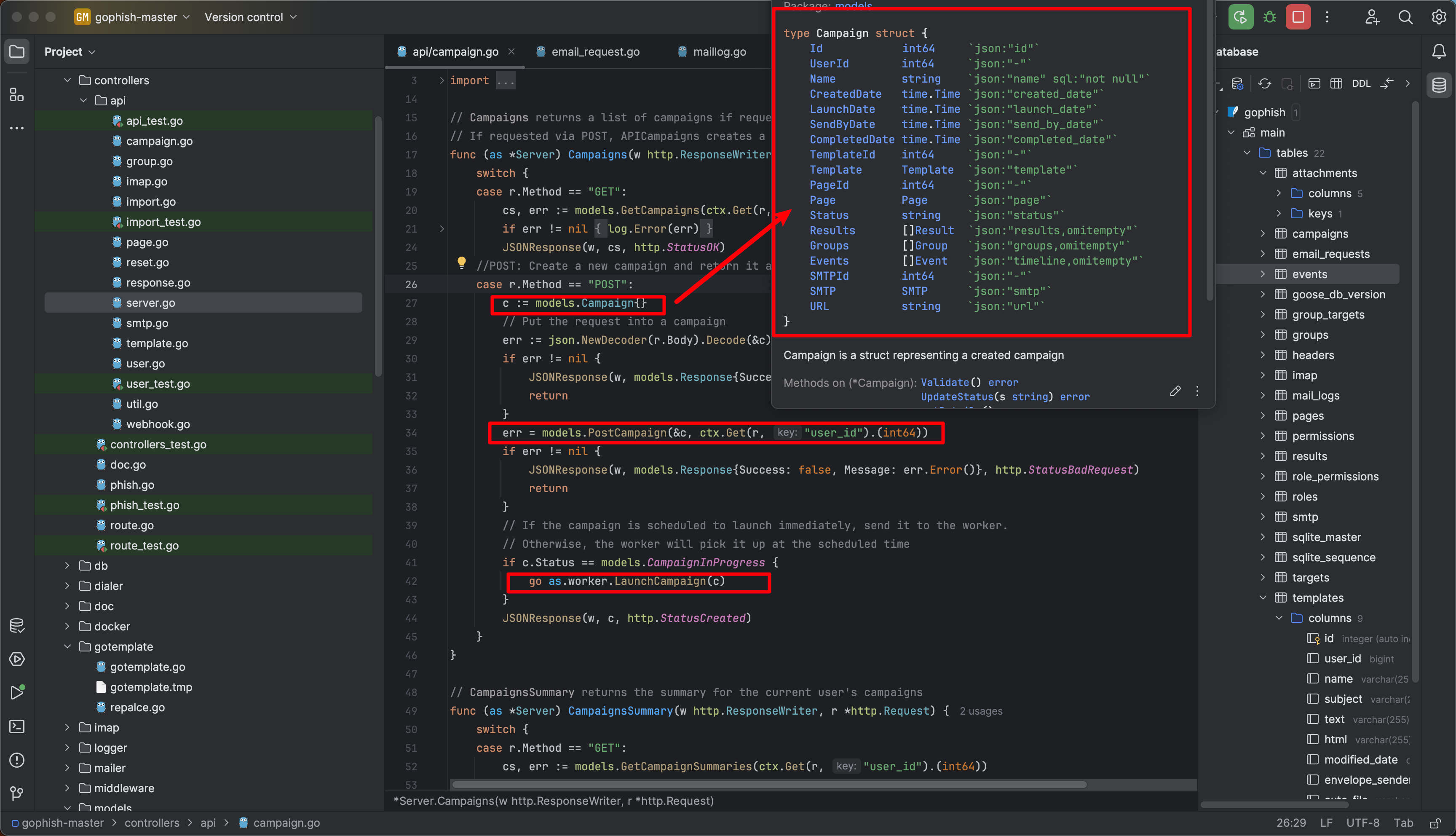Stop the running process with the red button
This screenshot has width=1456, height=836.
coord(1298,17)
